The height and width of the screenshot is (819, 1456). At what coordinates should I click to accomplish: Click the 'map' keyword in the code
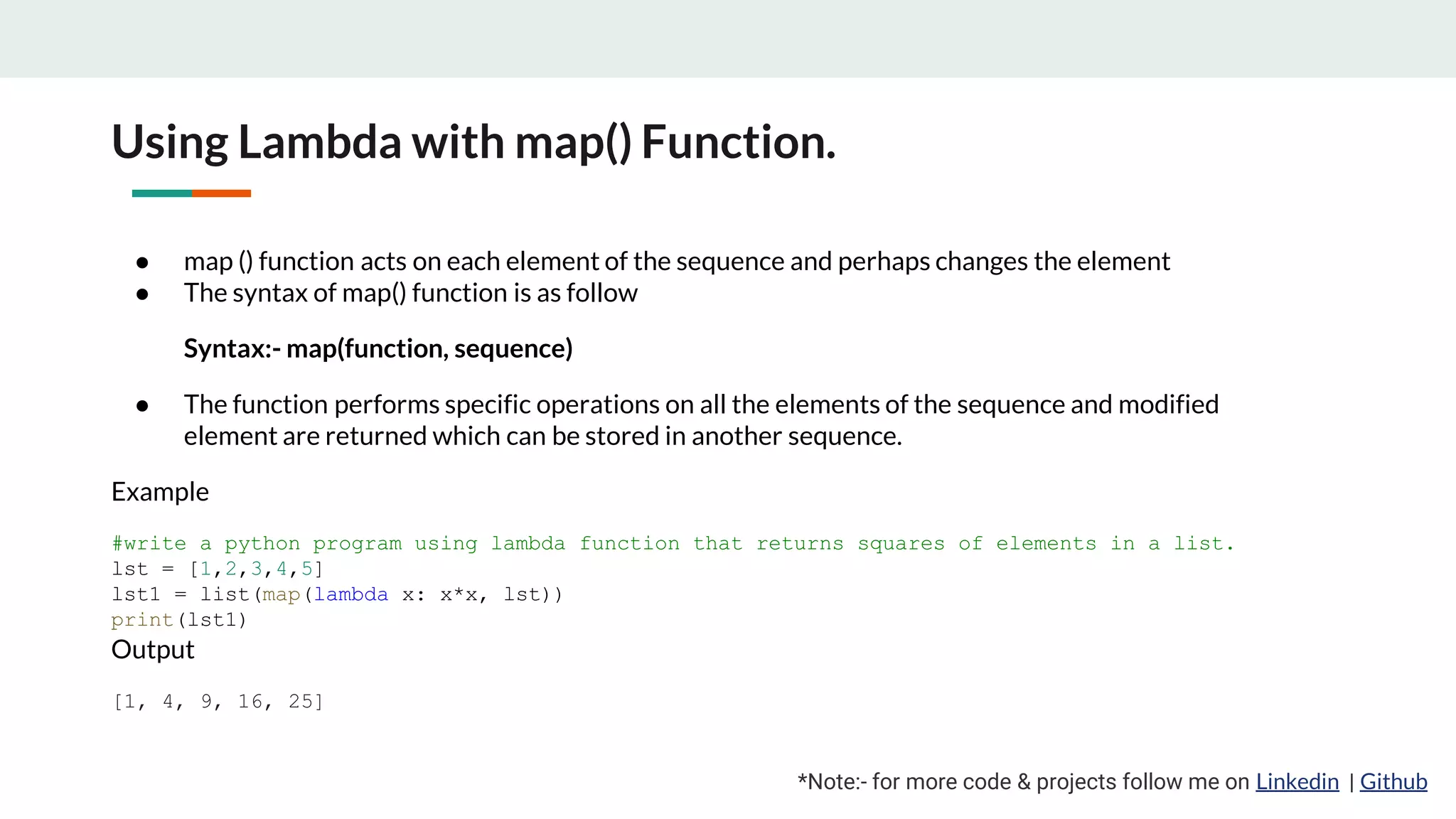pos(281,595)
